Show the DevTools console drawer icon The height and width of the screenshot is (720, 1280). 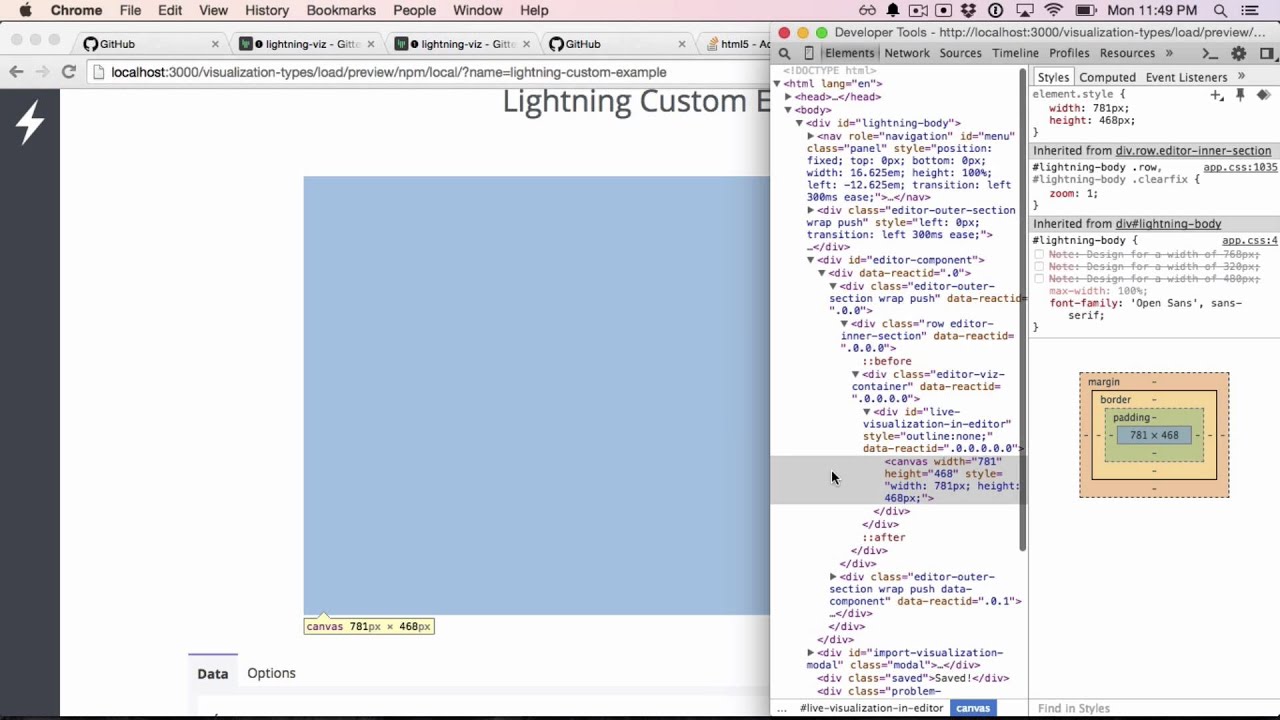tap(1209, 53)
